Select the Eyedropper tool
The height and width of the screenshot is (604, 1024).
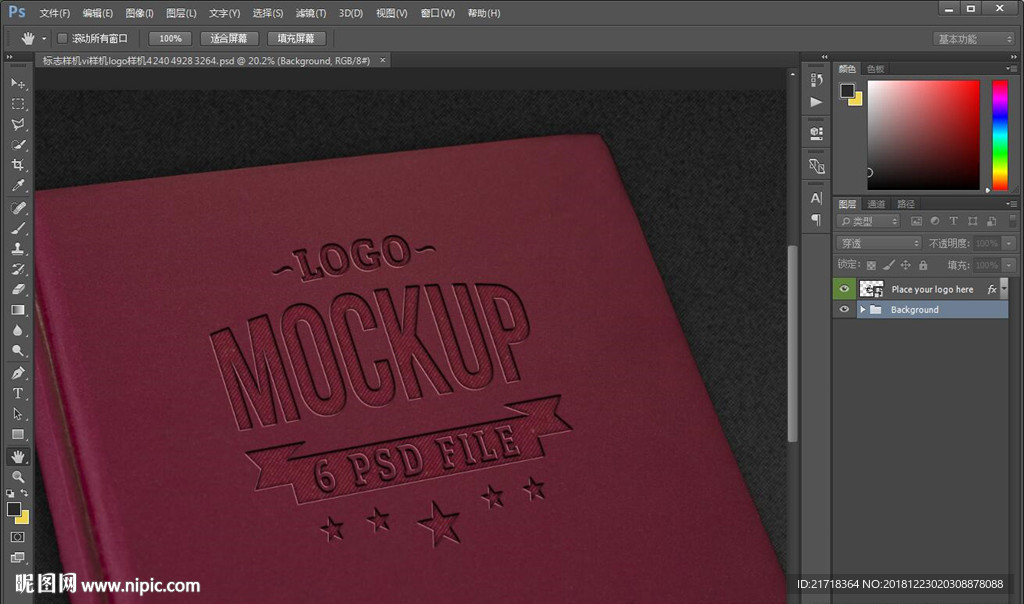(18, 186)
